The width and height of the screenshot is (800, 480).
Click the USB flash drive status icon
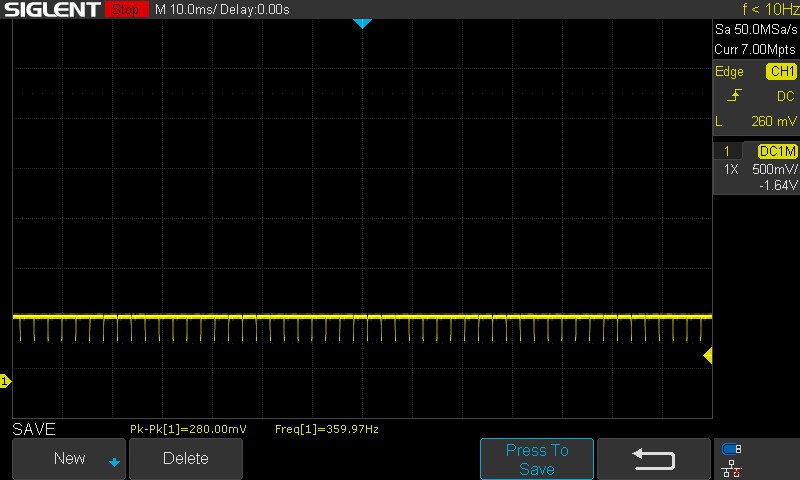[x=731, y=449]
